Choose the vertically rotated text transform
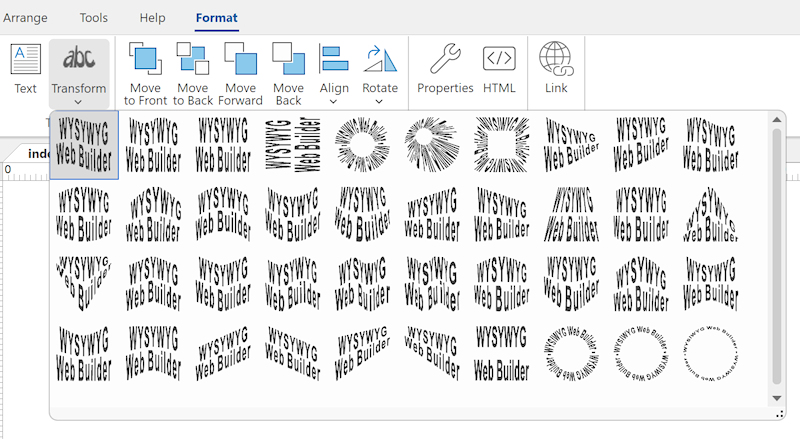The width and height of the screenshot is (800, 439). coord(293,144)
